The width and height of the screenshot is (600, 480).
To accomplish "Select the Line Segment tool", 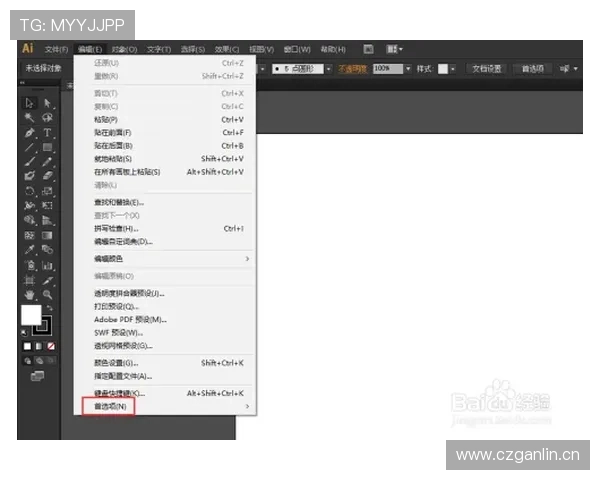I will pos(29,147).
